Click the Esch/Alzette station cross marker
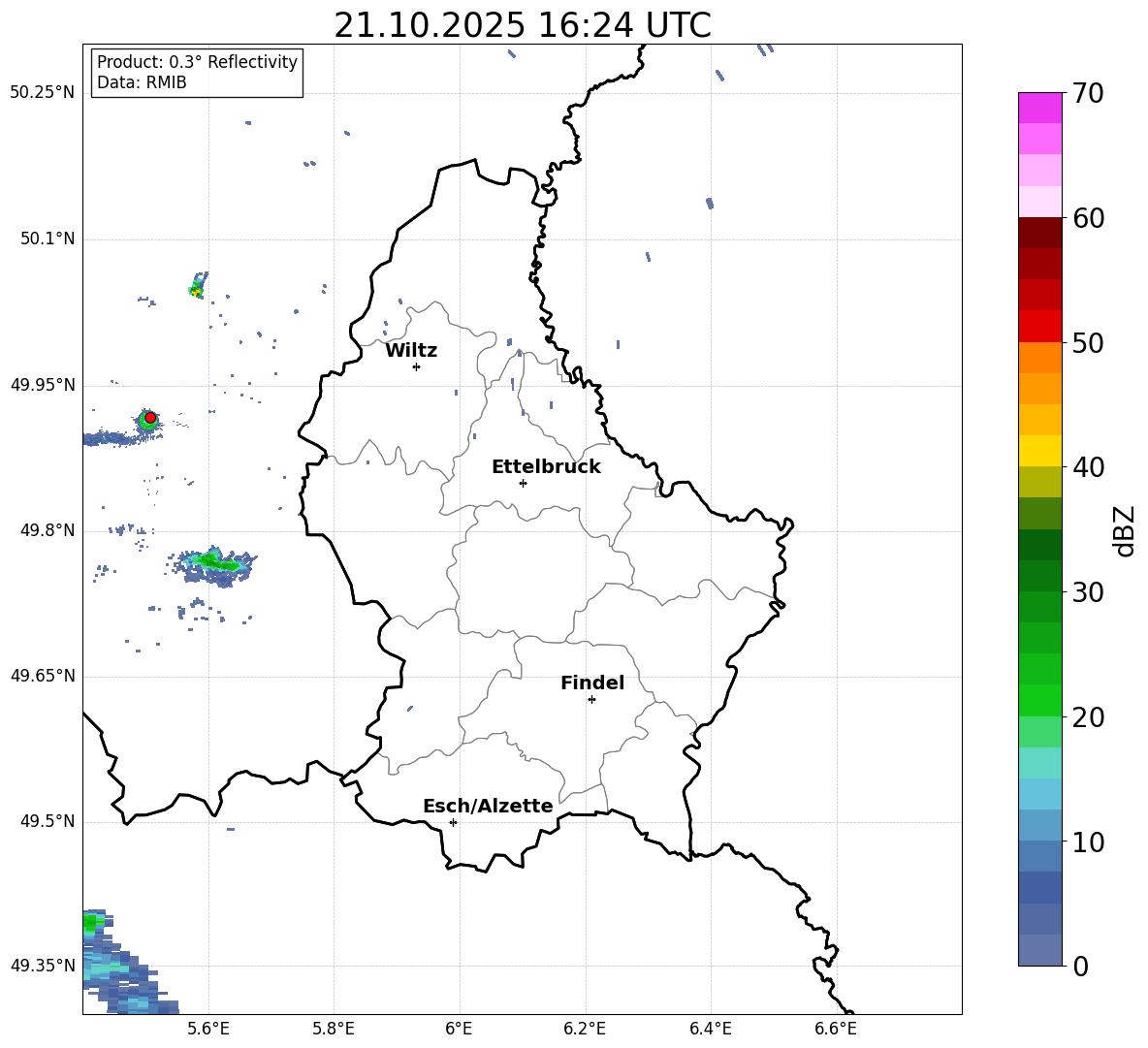The image size is (1148, 1048). [x=453, y=822]
